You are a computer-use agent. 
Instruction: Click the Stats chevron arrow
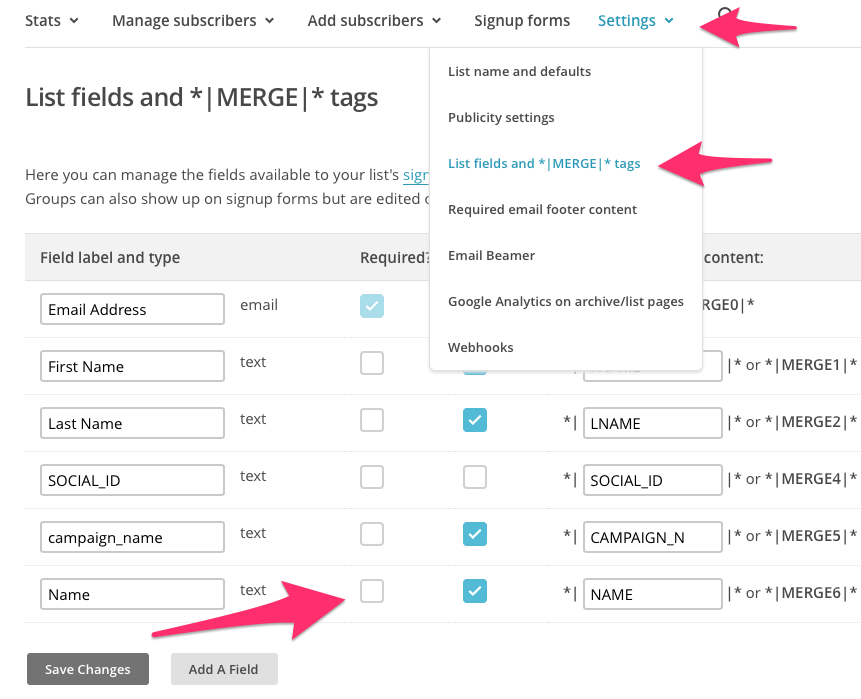pyautogui.click(x=74, y=21)
